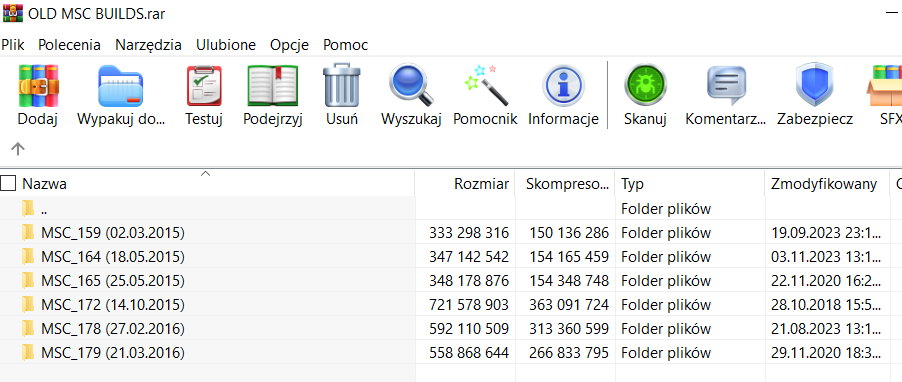Run Skanuj virus scan

click(x=645, y=86)
